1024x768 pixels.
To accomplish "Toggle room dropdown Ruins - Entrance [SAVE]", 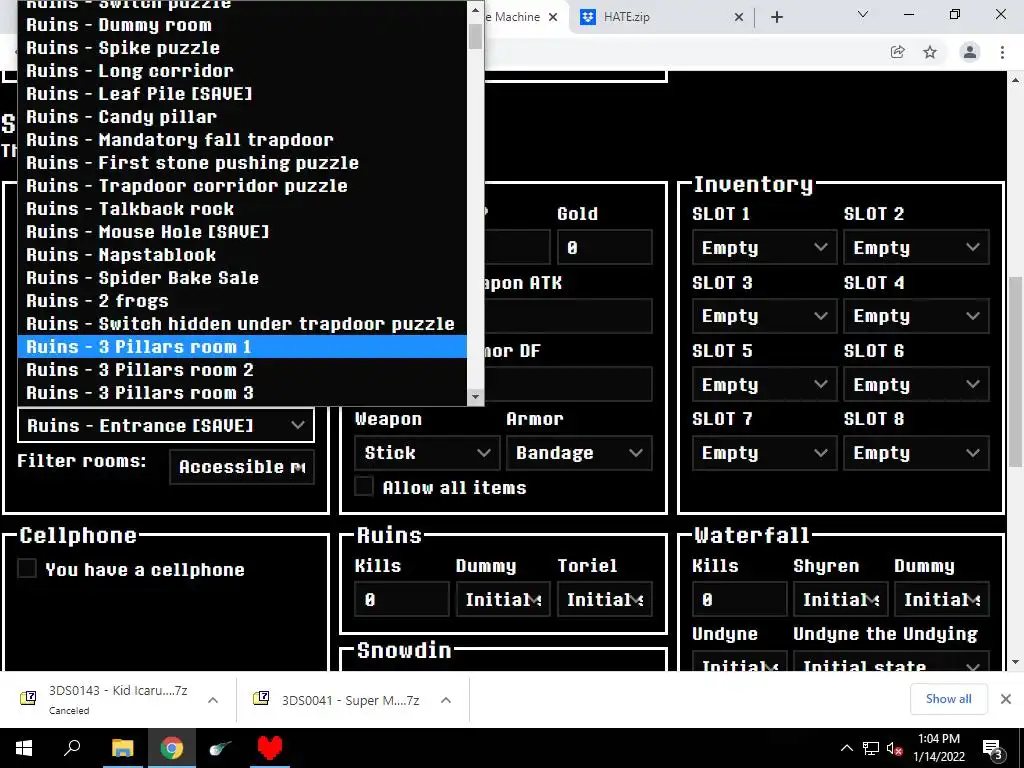I will pos(166,425).
